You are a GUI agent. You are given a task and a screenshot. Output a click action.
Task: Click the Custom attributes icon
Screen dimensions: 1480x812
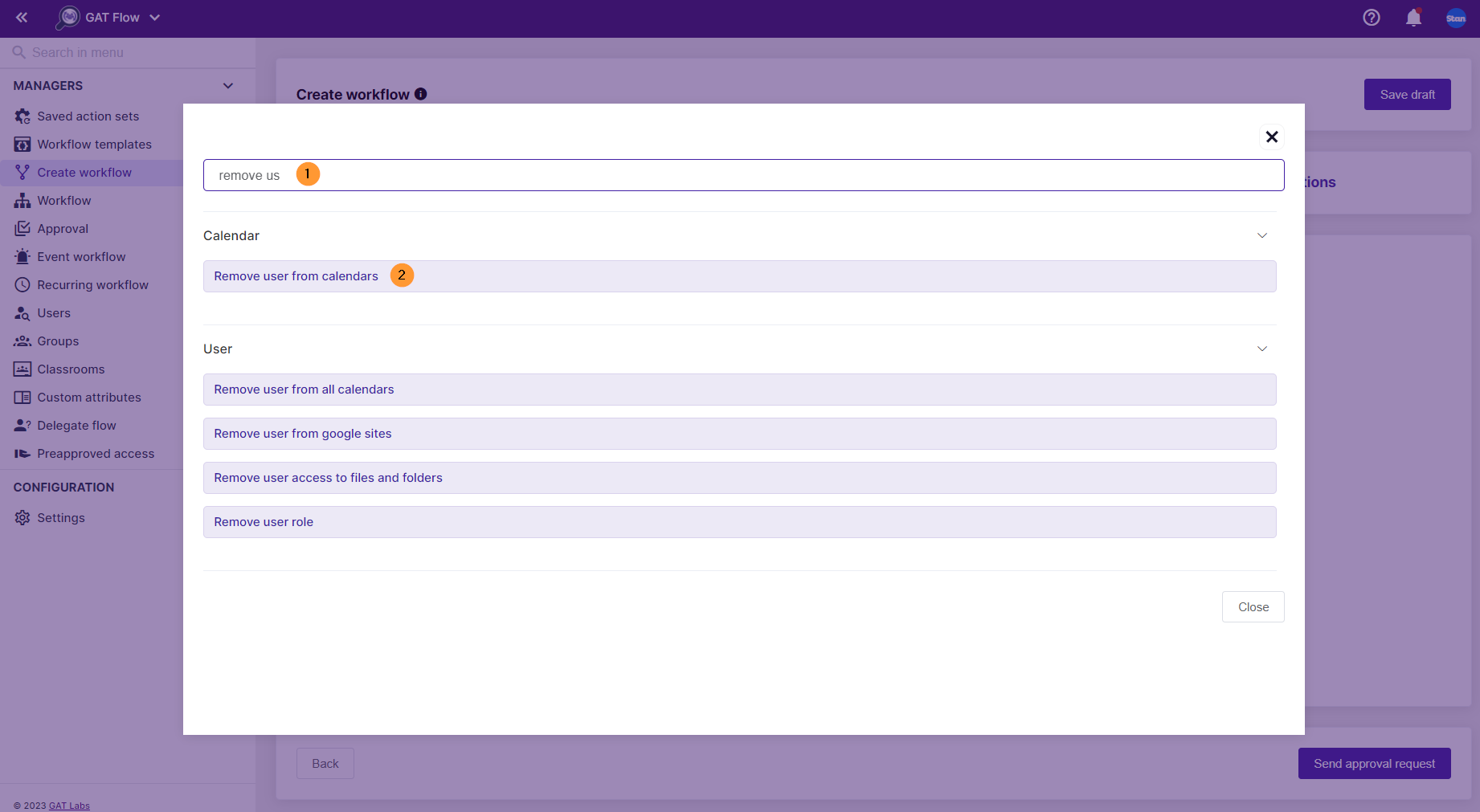tap(22, 398)
